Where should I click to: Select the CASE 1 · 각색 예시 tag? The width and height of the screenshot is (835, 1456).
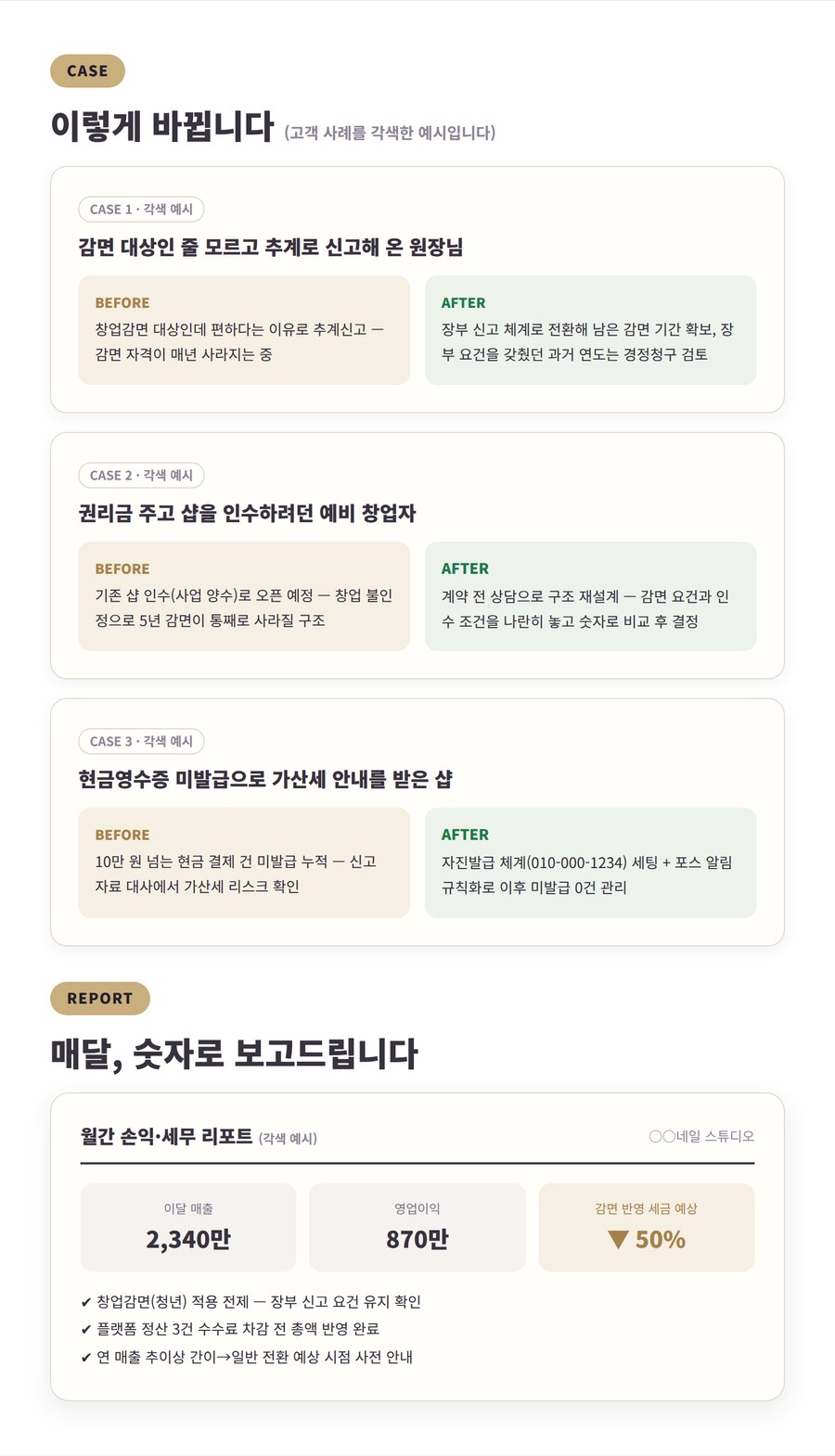tap(141, 210)
